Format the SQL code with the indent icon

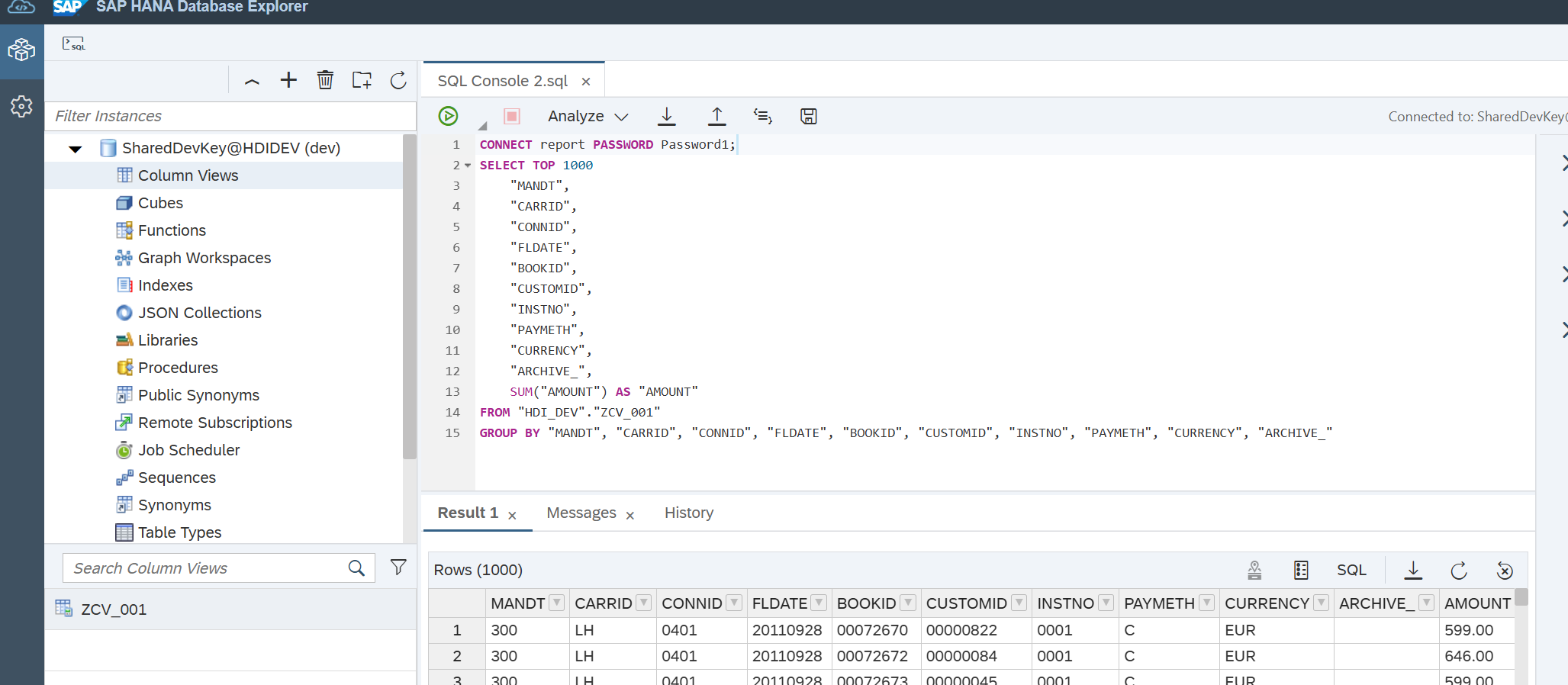[x=762, y=116]
